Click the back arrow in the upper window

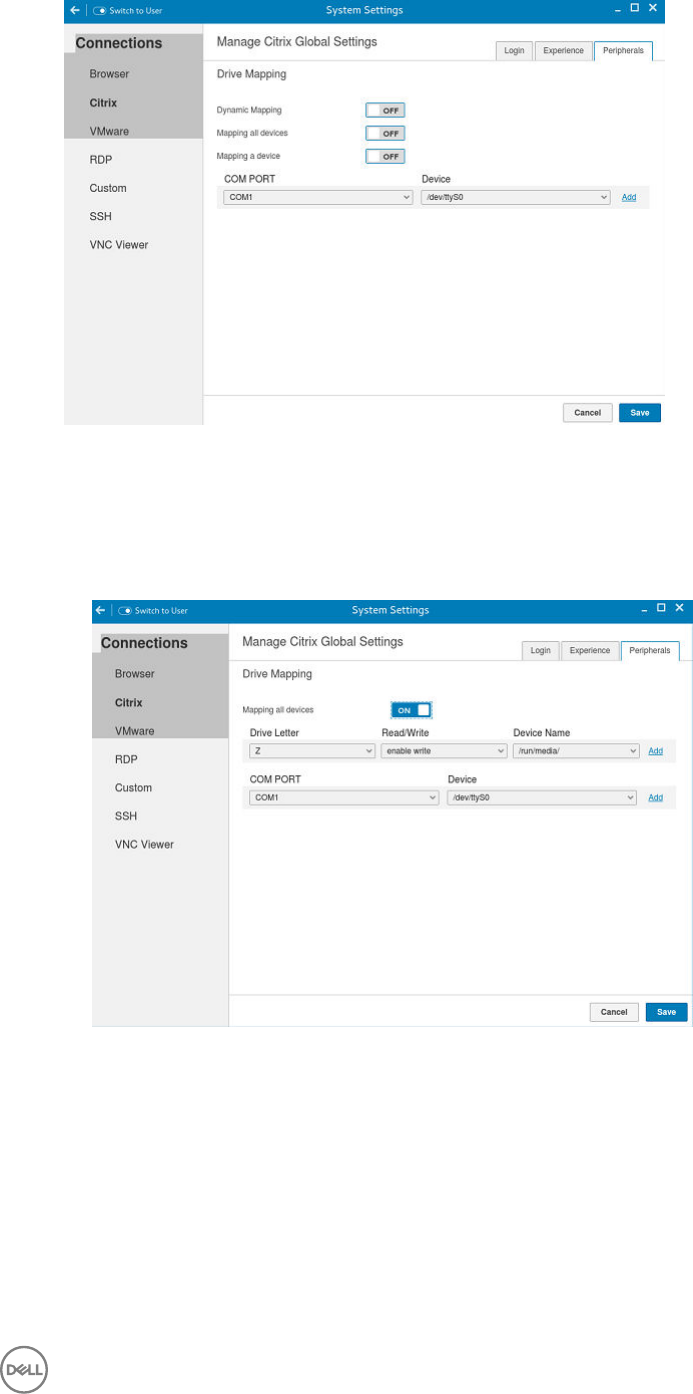[75, 9]
